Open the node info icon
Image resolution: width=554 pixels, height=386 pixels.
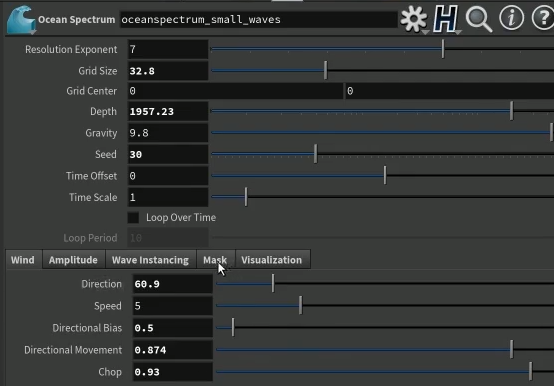(x=511, y=18)
